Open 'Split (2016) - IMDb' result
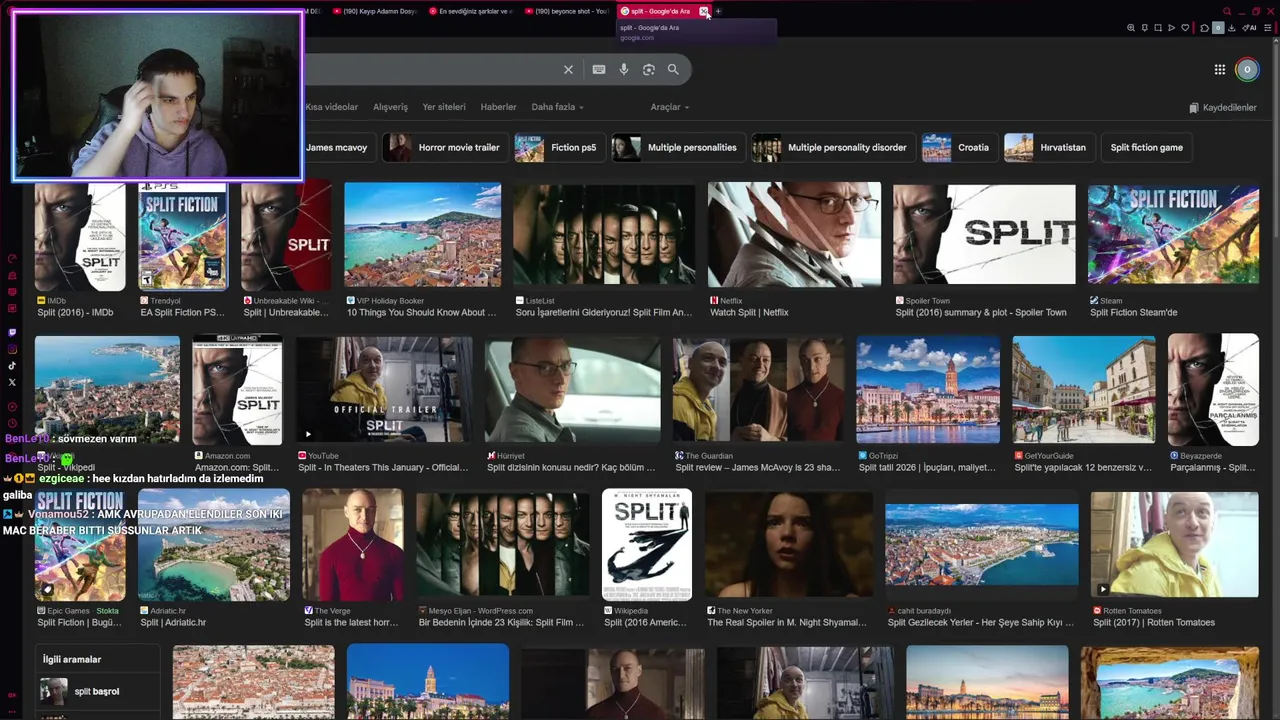The width and height of the screenshot is (1280, 720). tap(75, 313)
